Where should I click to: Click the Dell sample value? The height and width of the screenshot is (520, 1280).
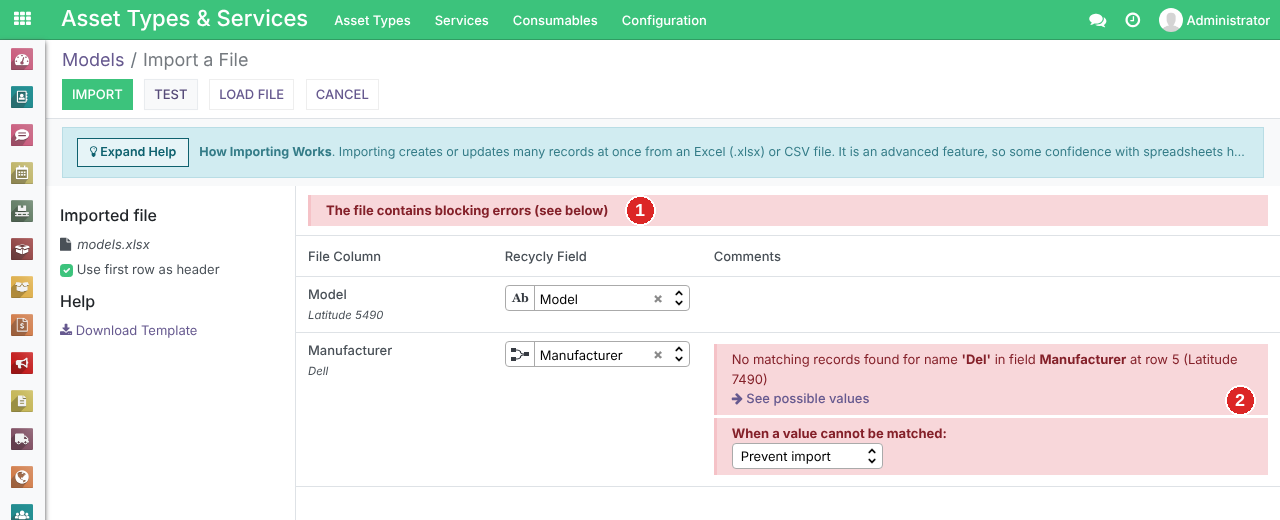click(318, 371)
